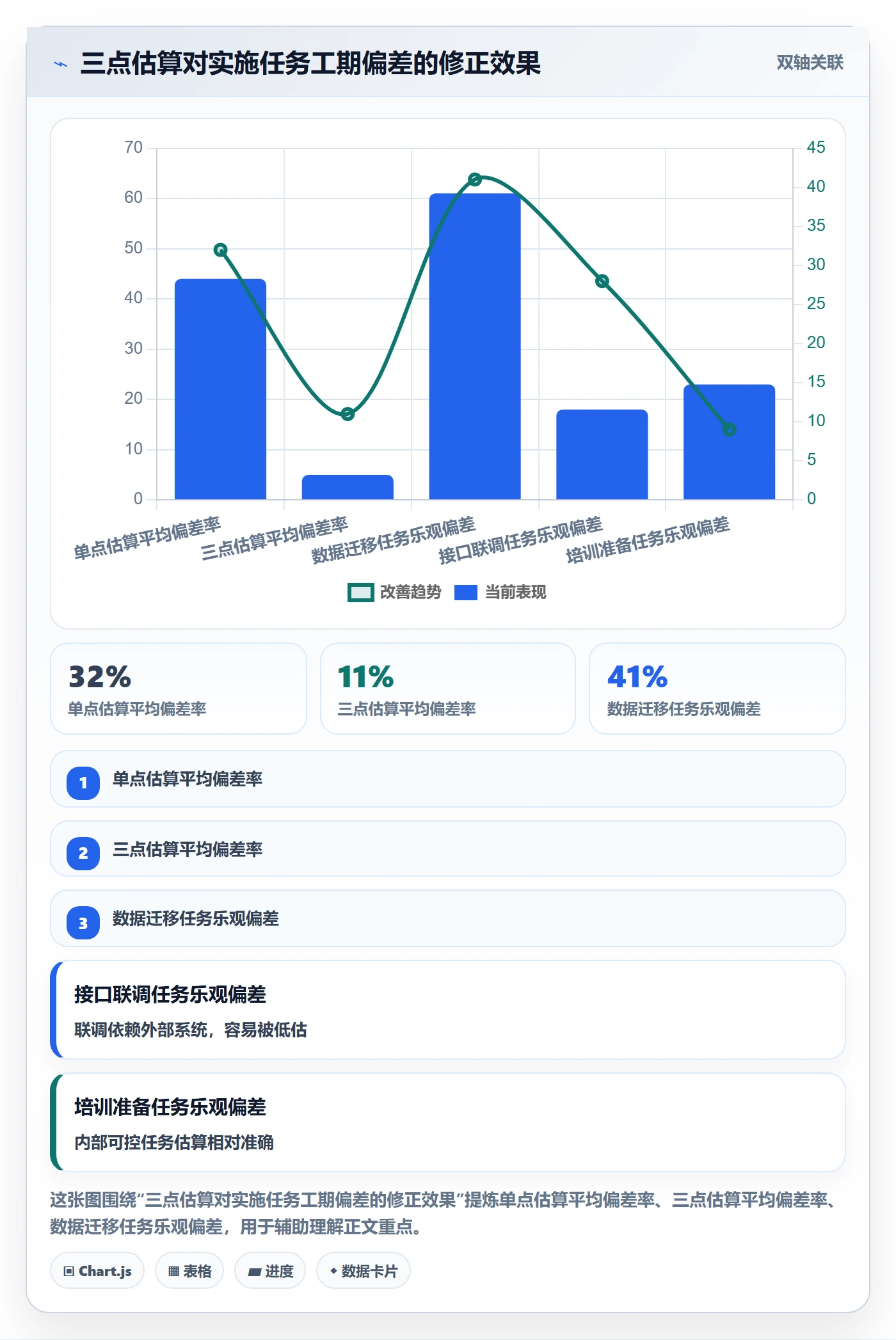Open the 11% 三点估算平均偏差率 card
Image resolution: width=896 pixels, height=1340 pixels.
coord(448,689)
